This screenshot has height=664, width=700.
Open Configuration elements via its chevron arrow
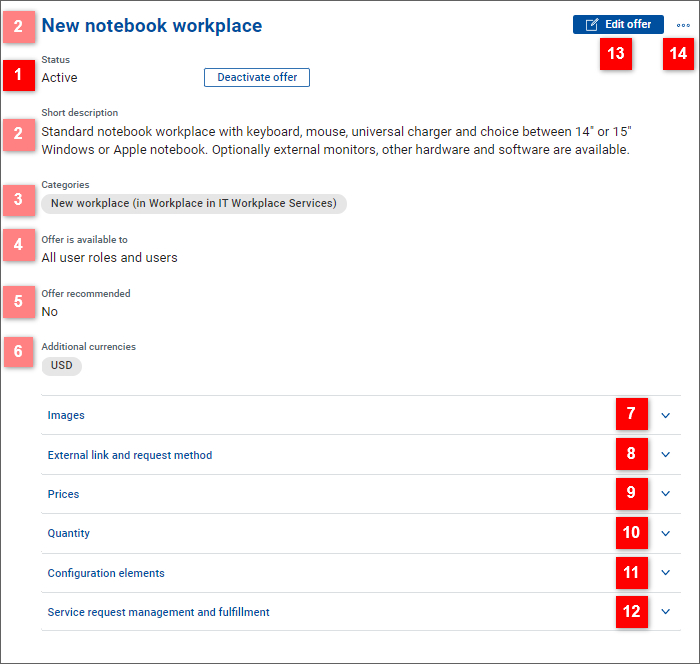[666, 573]
